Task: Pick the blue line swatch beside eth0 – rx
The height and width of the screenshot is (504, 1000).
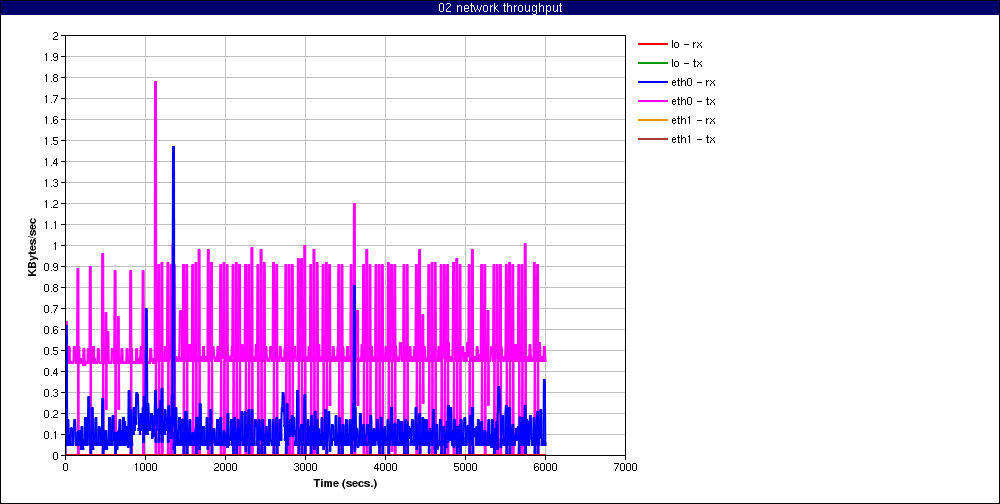Action: 652,82
